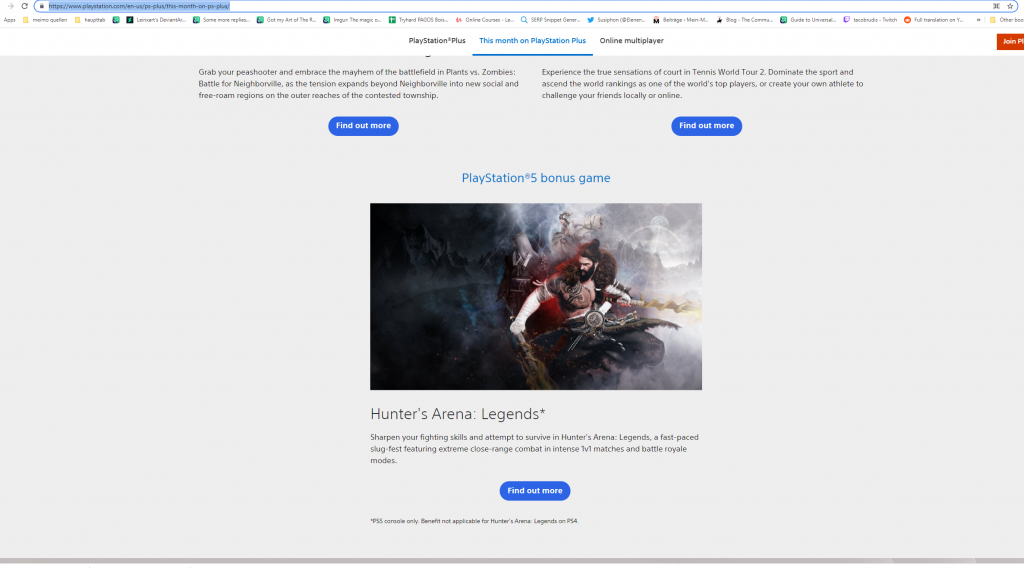This screenshot has width=1024, height=568.
Task: Click the browser forward arrow
Action: tap(10, 6)
